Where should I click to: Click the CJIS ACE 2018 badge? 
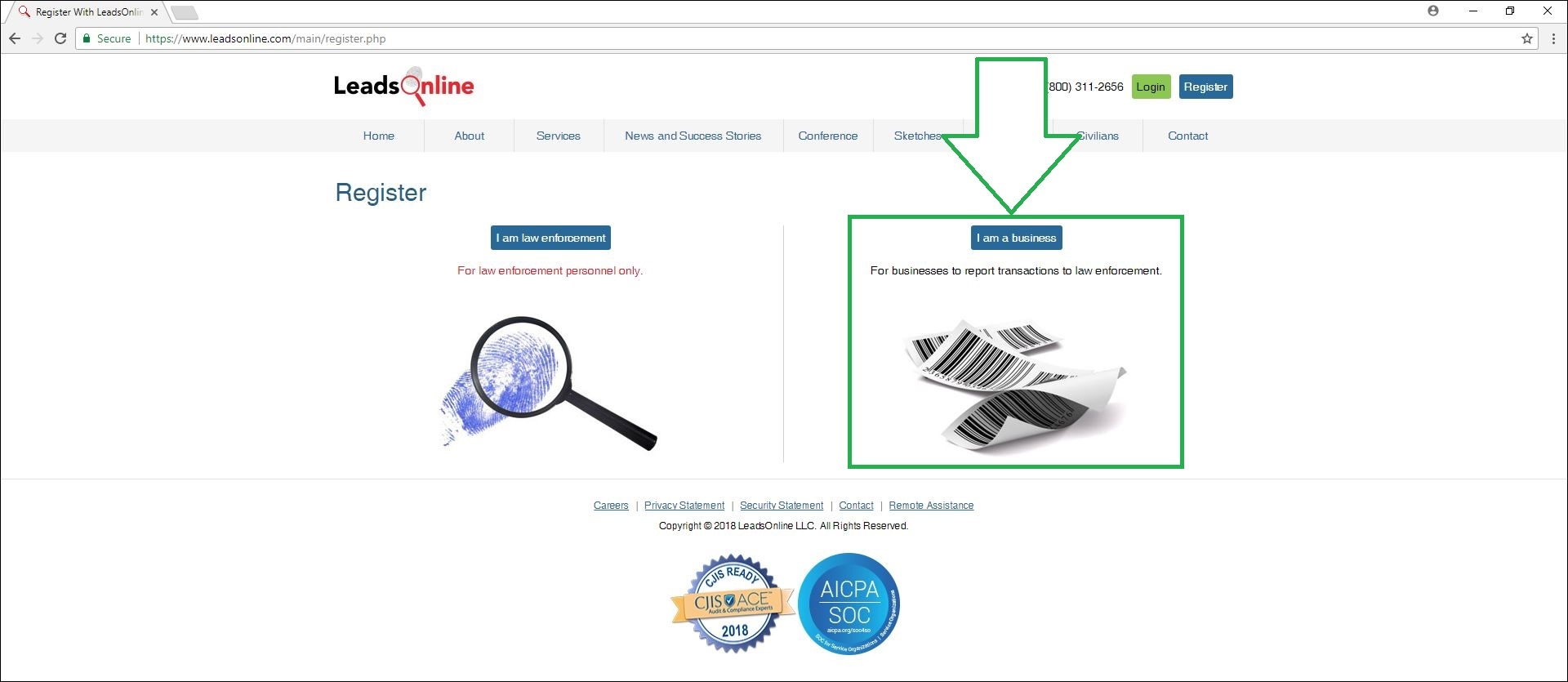tap(733, 604)
